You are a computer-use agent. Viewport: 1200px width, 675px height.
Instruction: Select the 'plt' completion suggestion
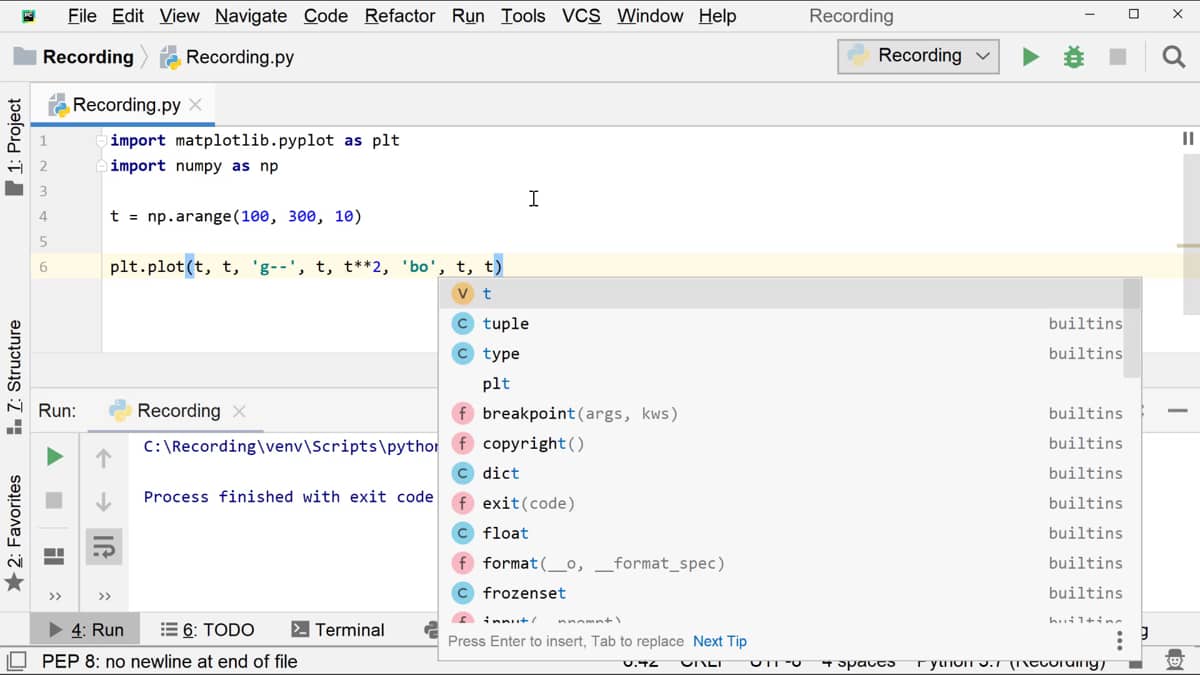tap(783, 384)
